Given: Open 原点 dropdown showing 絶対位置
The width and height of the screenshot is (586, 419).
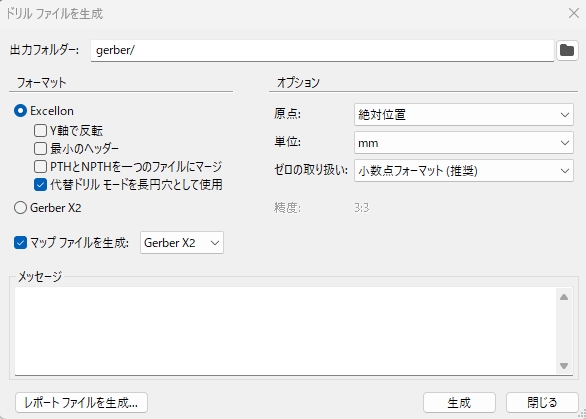Looking at the screenshot, I should point(463,114).
